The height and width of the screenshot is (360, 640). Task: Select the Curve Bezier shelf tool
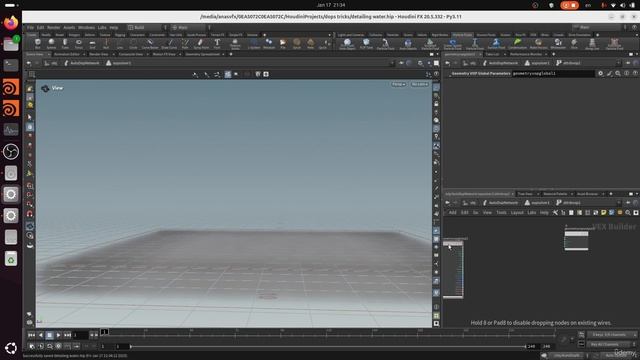click(150, 44)
